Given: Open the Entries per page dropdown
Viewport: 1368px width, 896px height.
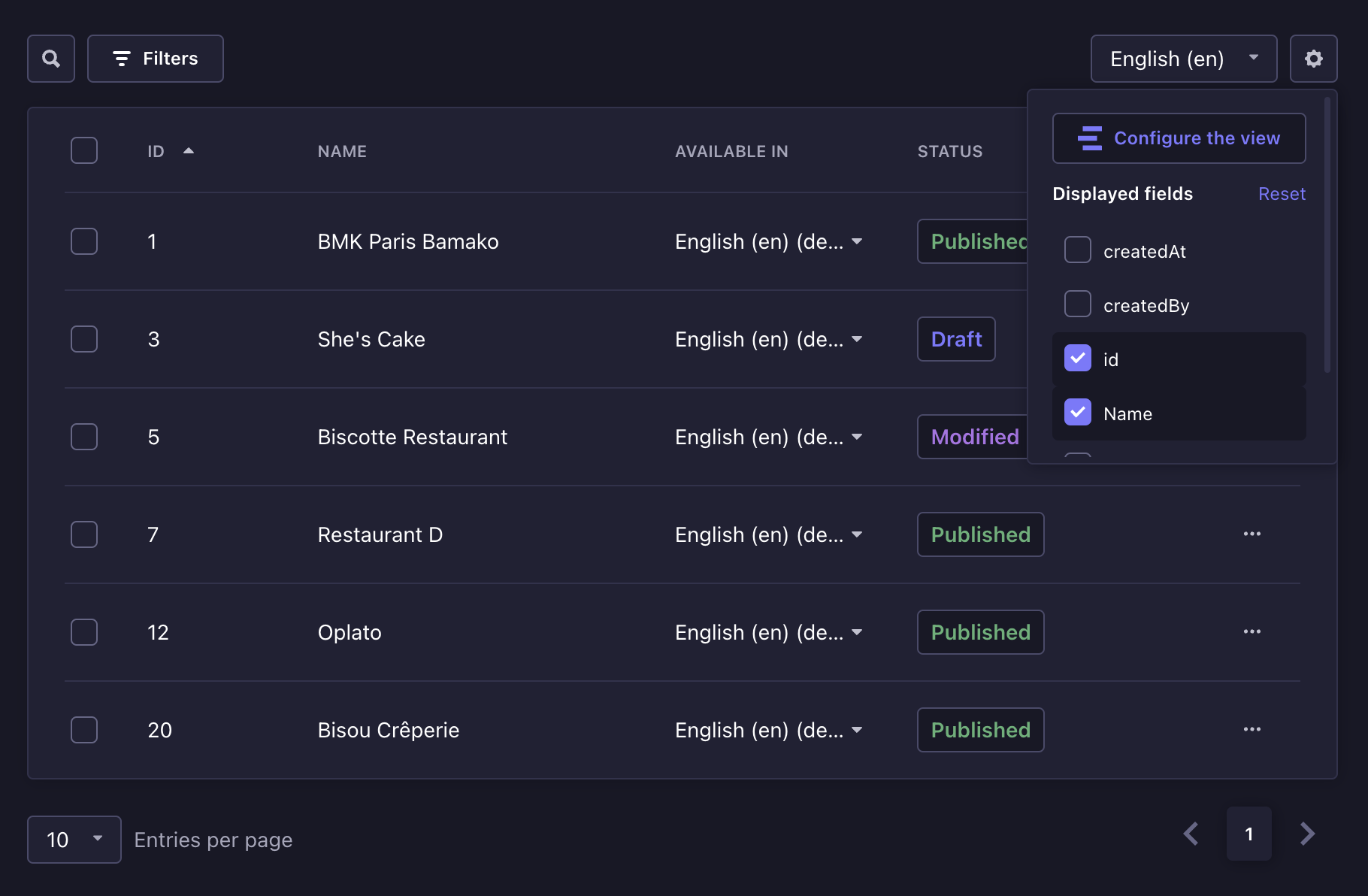Looking at the screenshot, I should tap(74, 840).
